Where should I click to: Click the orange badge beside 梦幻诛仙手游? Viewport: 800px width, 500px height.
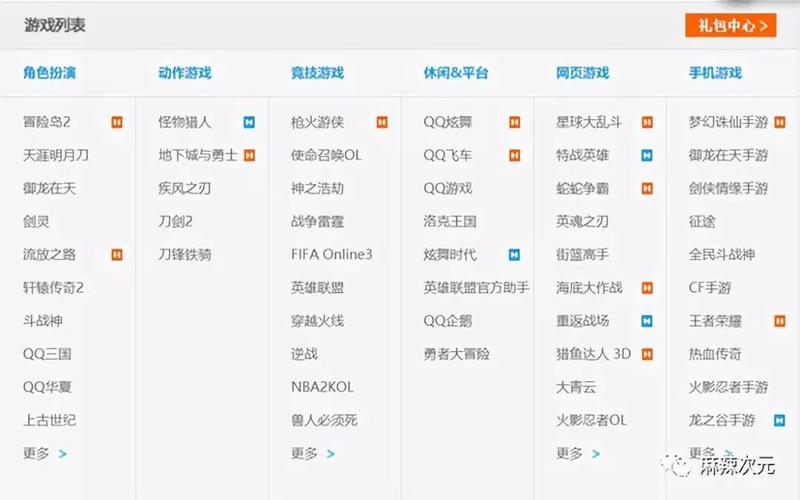click(780, 122)
